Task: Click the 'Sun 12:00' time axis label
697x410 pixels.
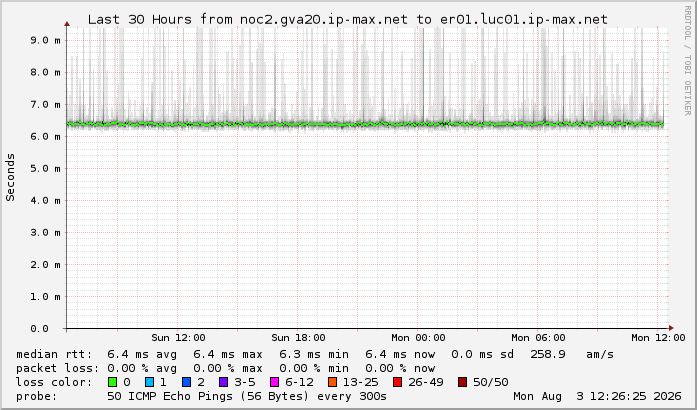Action: tap(178, 338)
